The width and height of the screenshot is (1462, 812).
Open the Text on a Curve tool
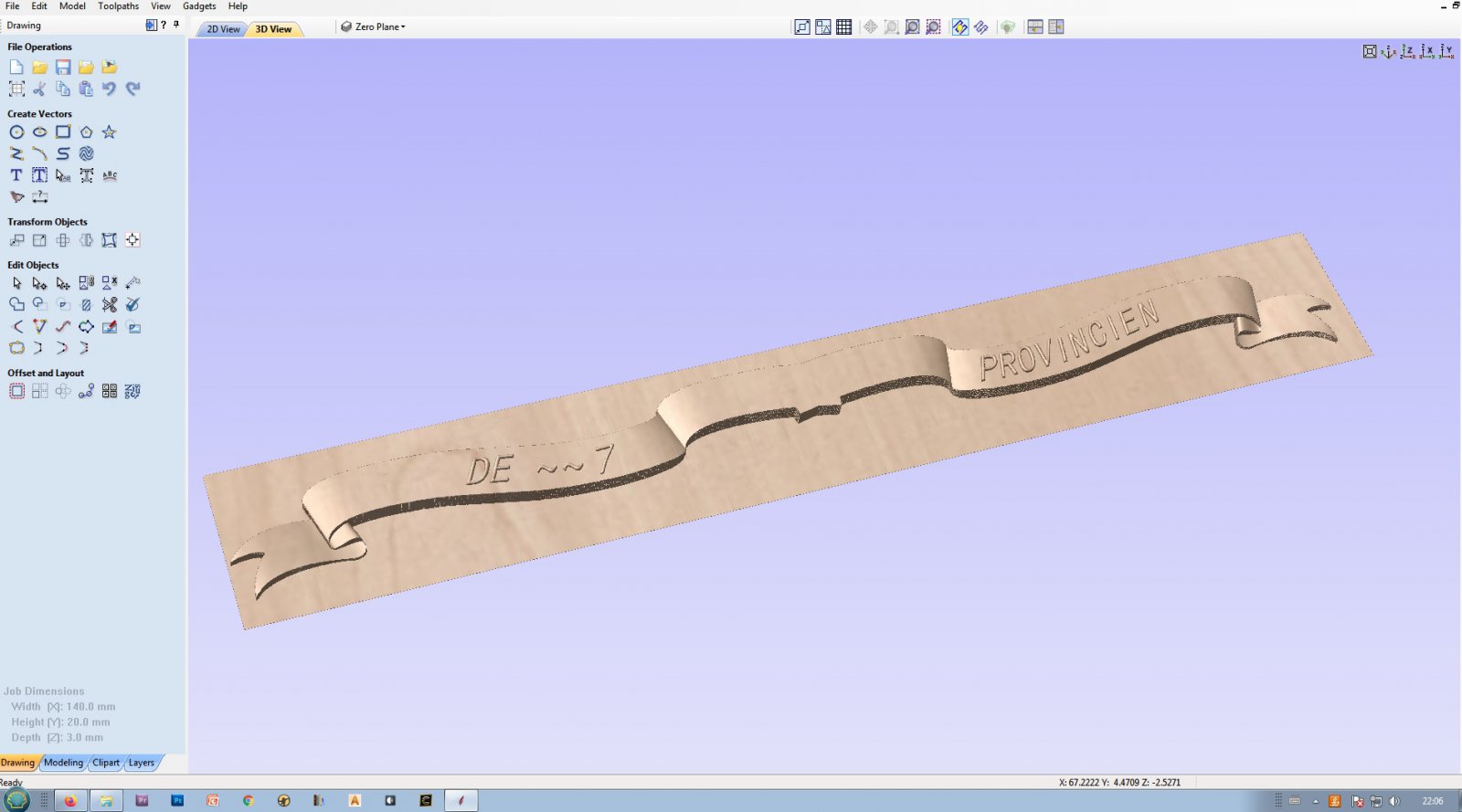[110, 174]
